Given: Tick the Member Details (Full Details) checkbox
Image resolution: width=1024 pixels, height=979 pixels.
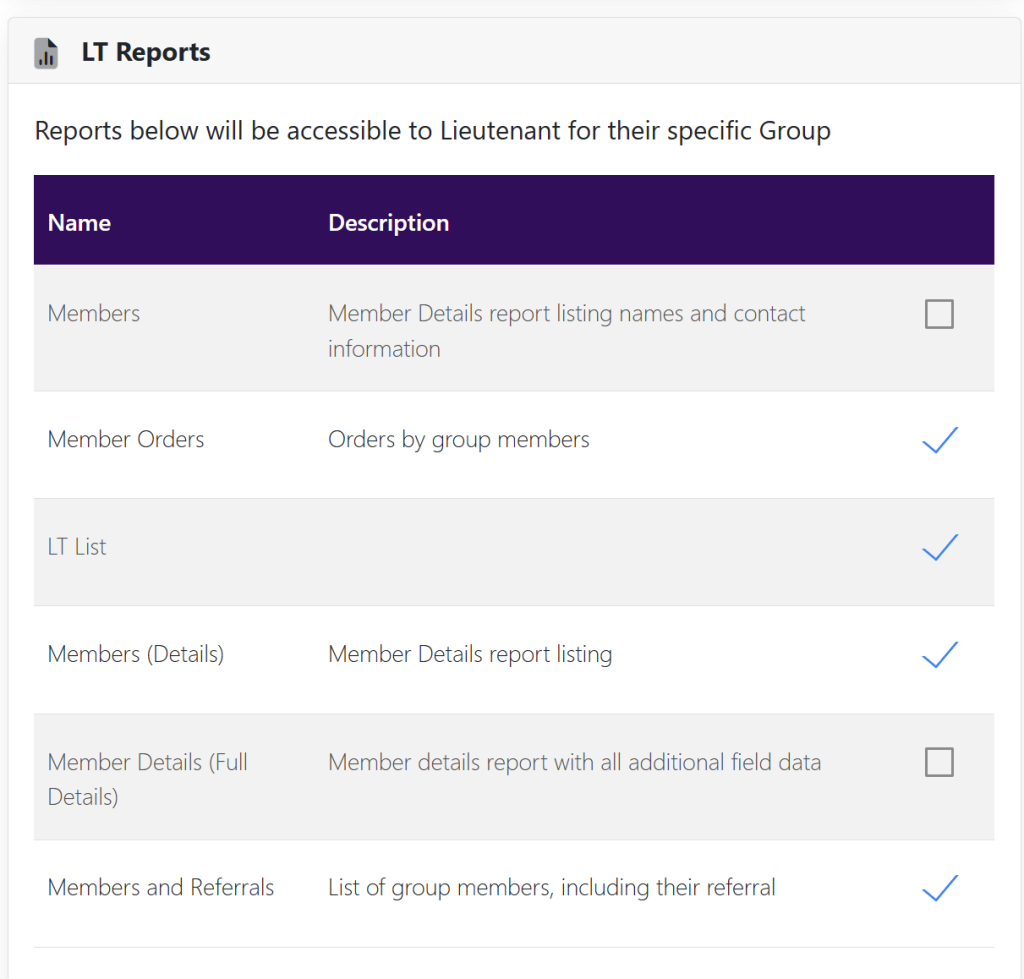Looking at the screenshot, I should (x=939, y=762).
